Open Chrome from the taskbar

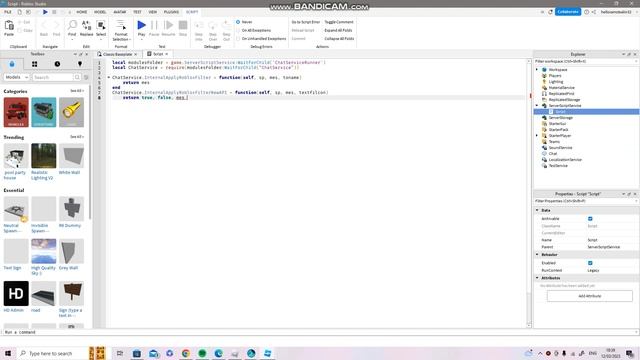tap(186, 353)
